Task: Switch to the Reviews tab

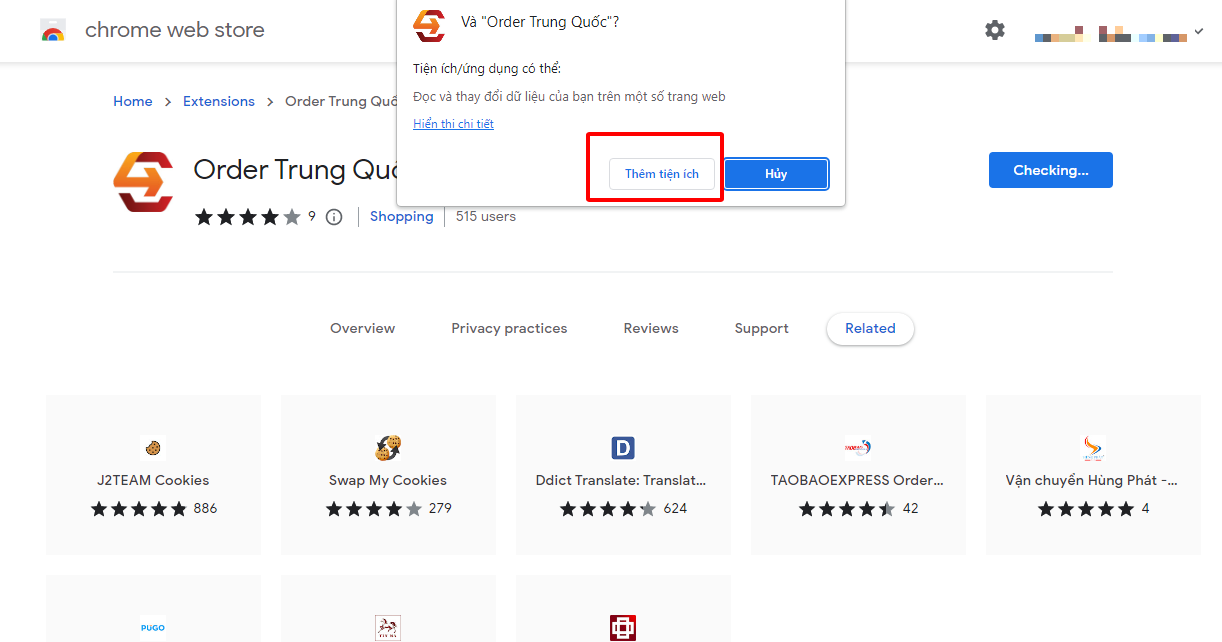Action: [x=650, y=328]
